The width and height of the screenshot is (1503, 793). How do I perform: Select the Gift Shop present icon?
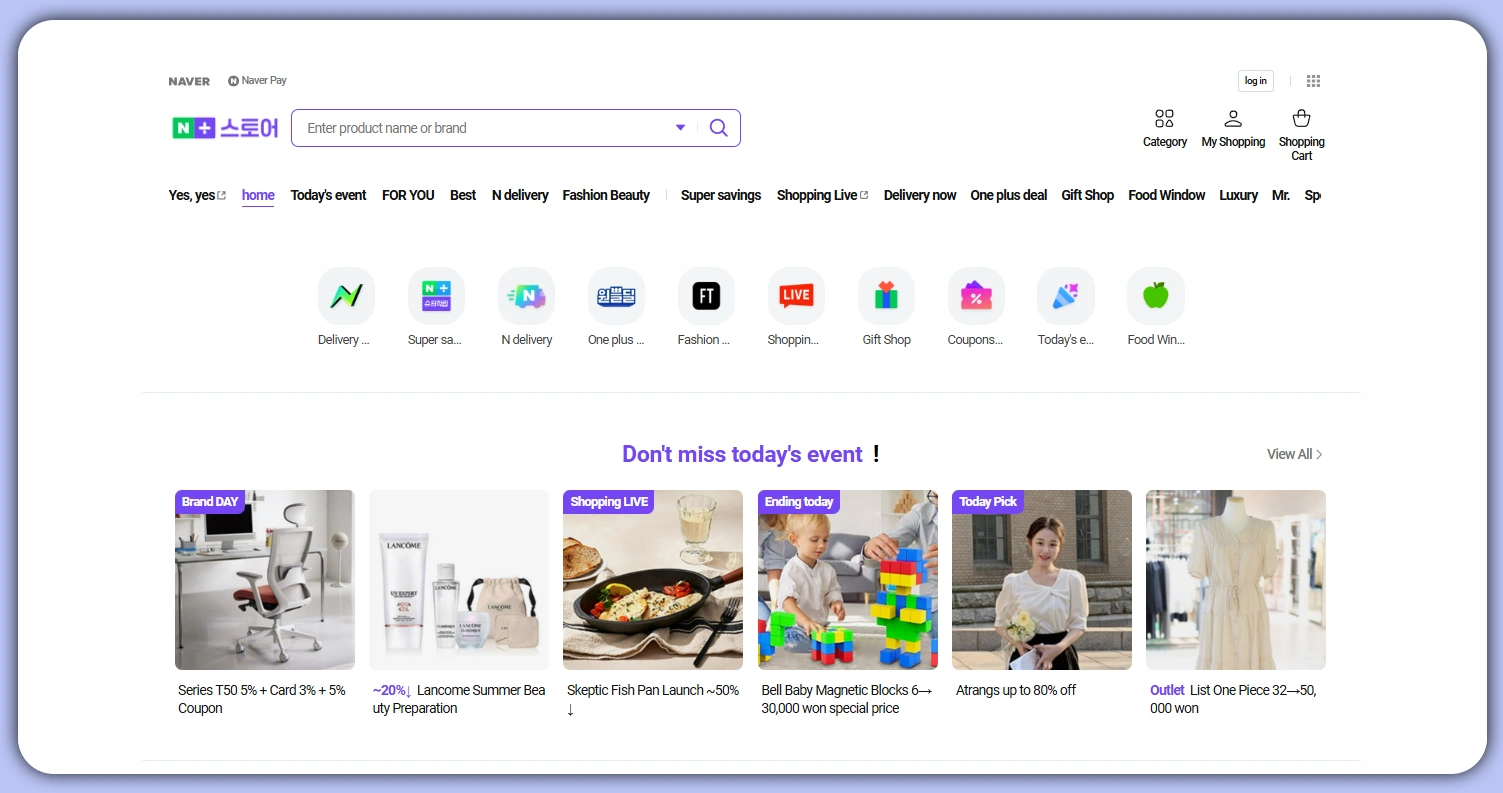886,295
